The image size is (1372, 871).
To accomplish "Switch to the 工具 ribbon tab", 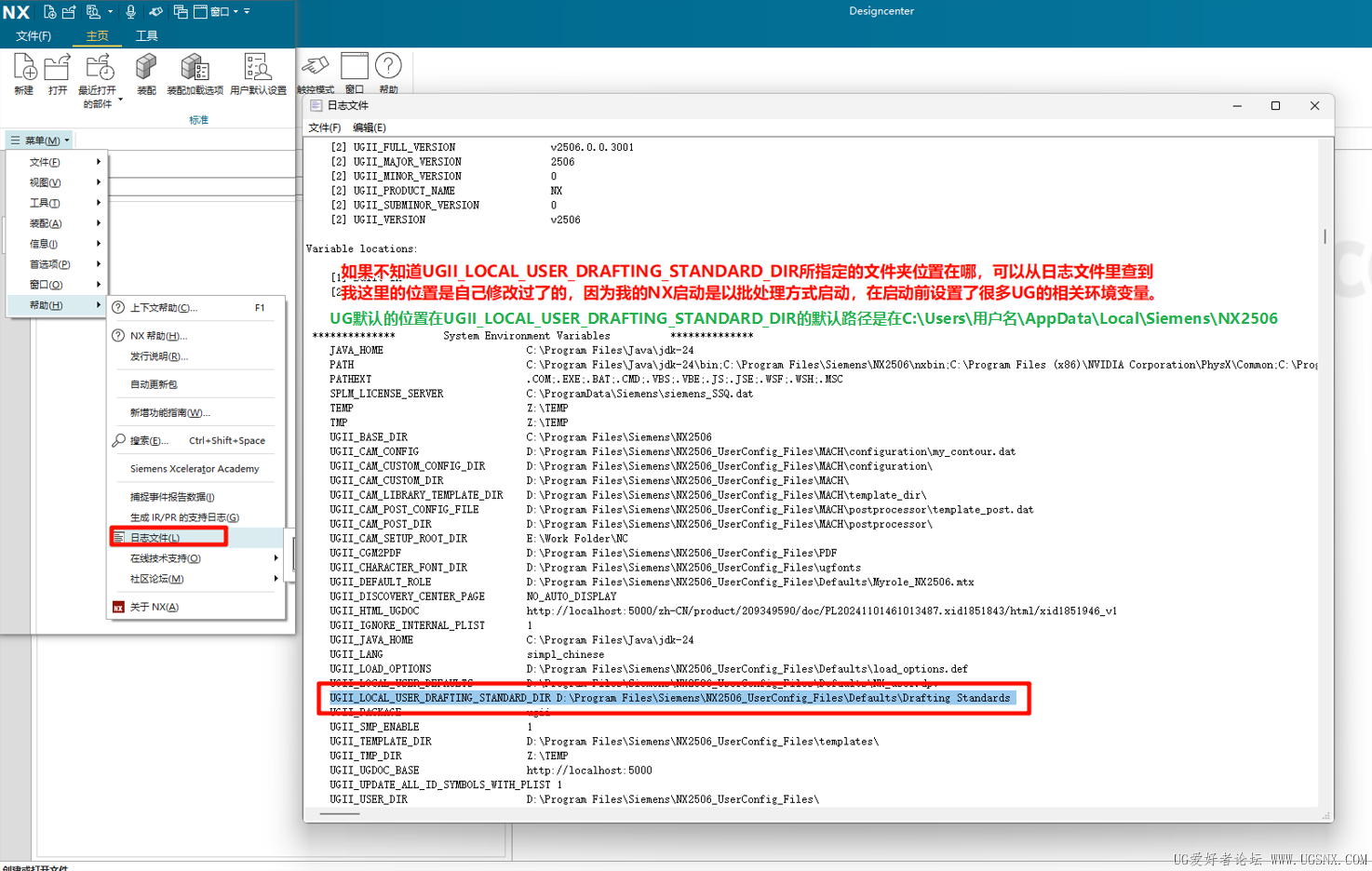I will pos(147,36).
